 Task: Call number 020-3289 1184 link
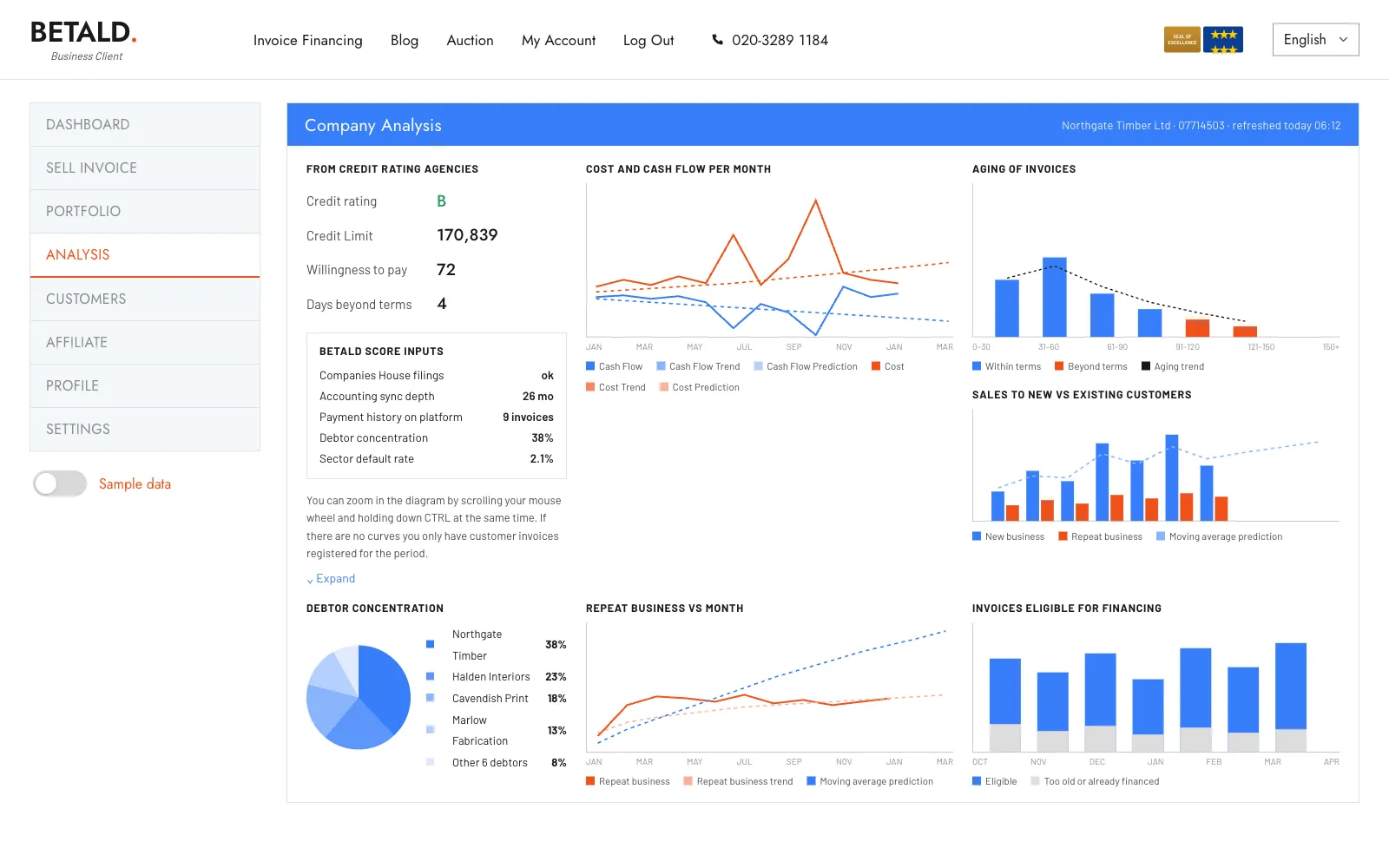click(780, 41)
